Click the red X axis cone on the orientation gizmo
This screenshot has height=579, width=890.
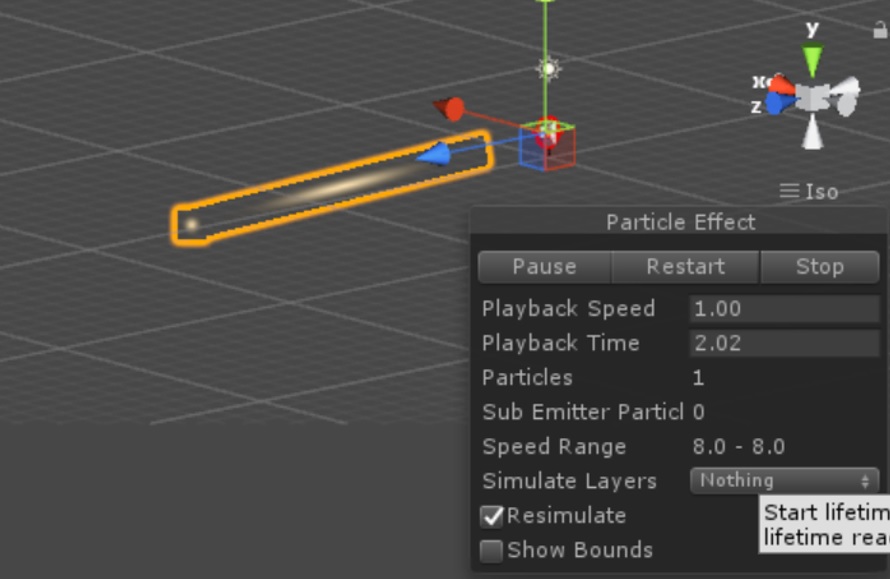click(x=783, y=85)
